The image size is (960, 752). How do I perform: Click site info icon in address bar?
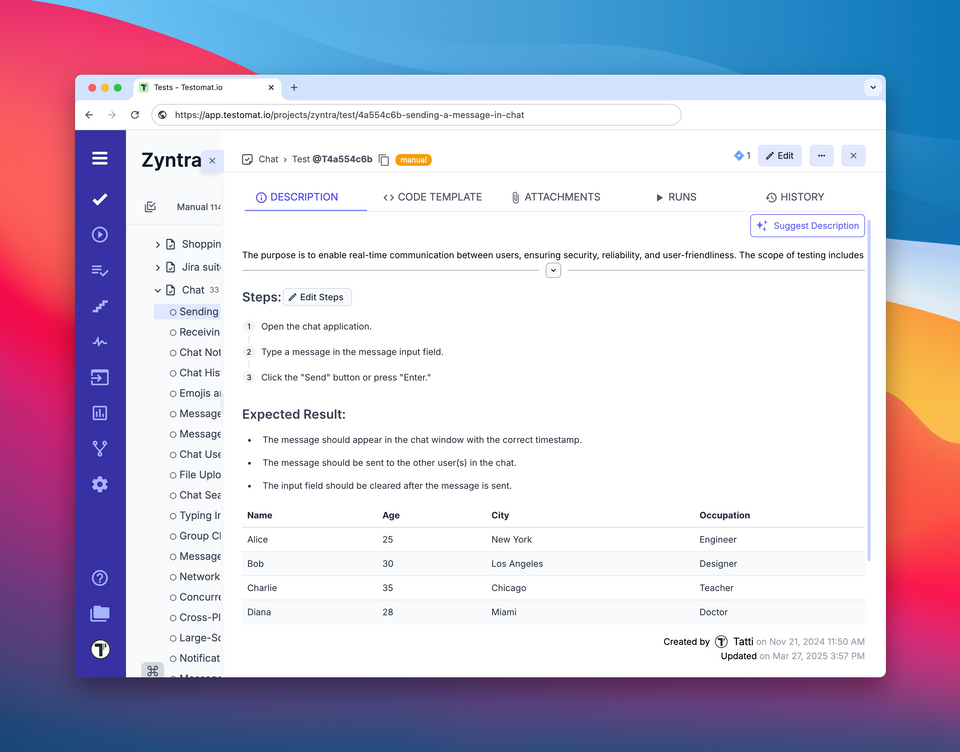(162, 115)
